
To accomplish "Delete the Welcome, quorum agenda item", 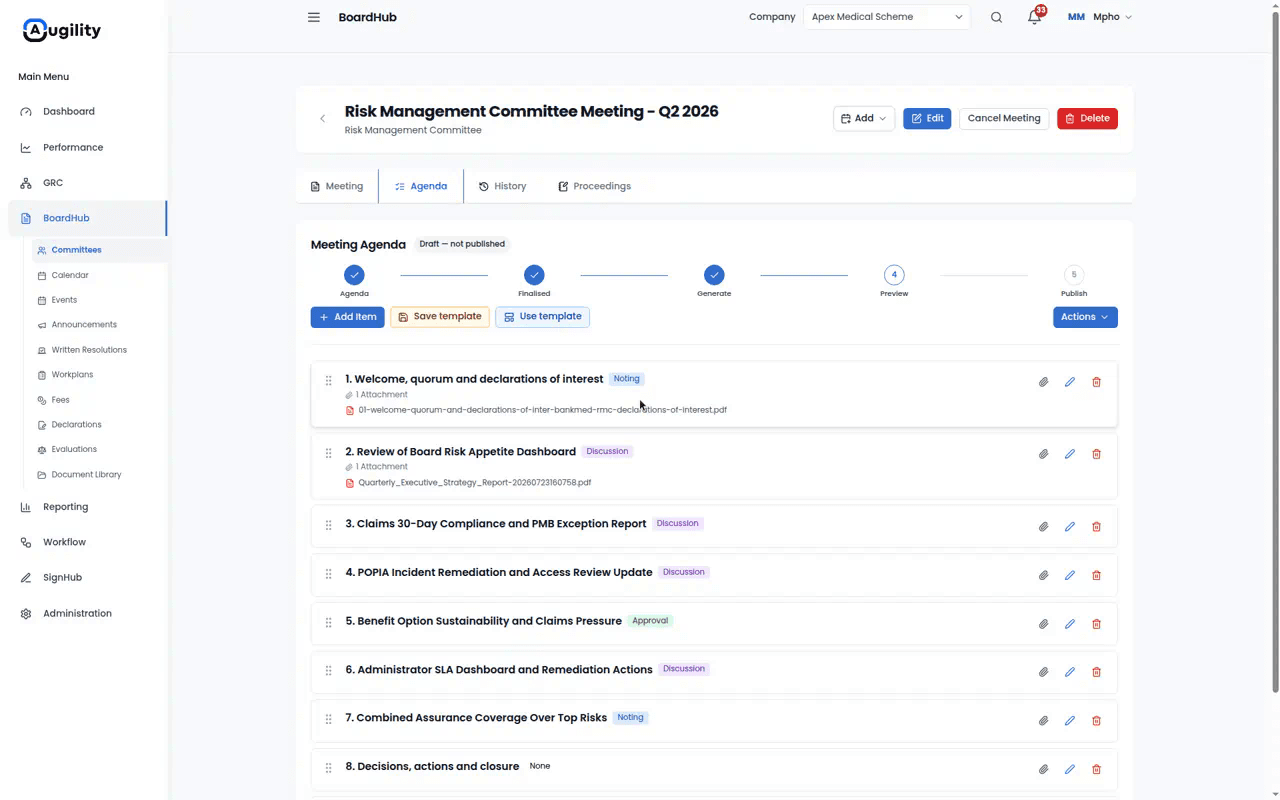I will click(1096, 382).
